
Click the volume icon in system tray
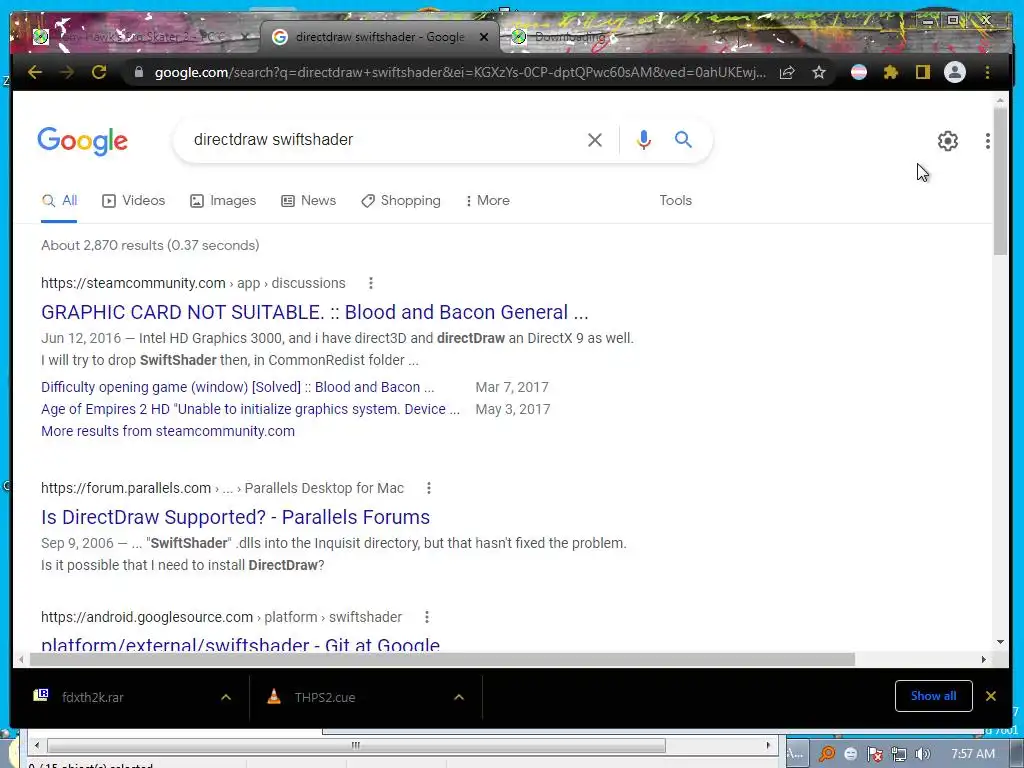(x=922, y=754)
